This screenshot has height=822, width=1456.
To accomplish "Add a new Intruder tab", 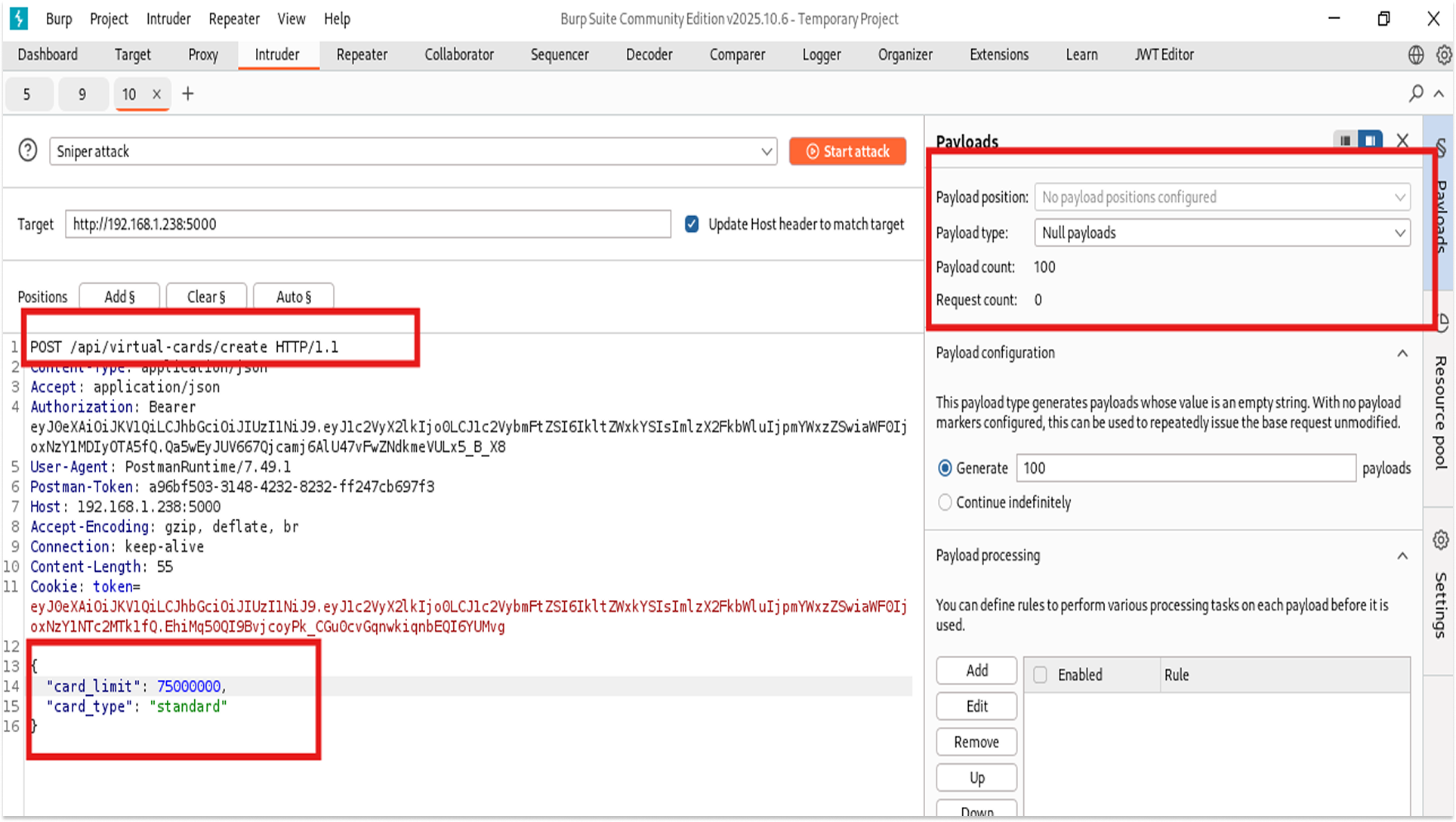I will click(x=188, y=94).
